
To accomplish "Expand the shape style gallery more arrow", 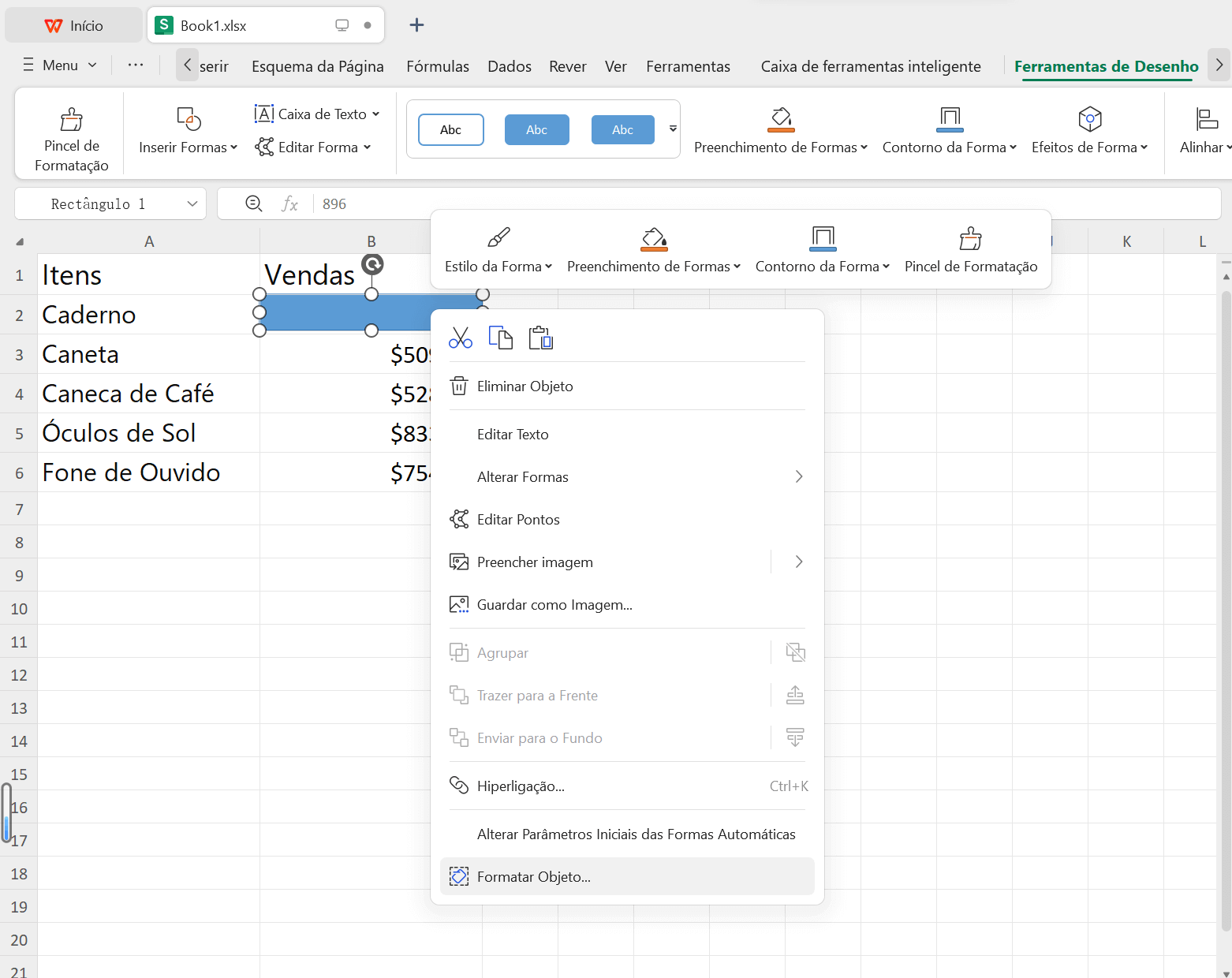I will coord(673,129).
